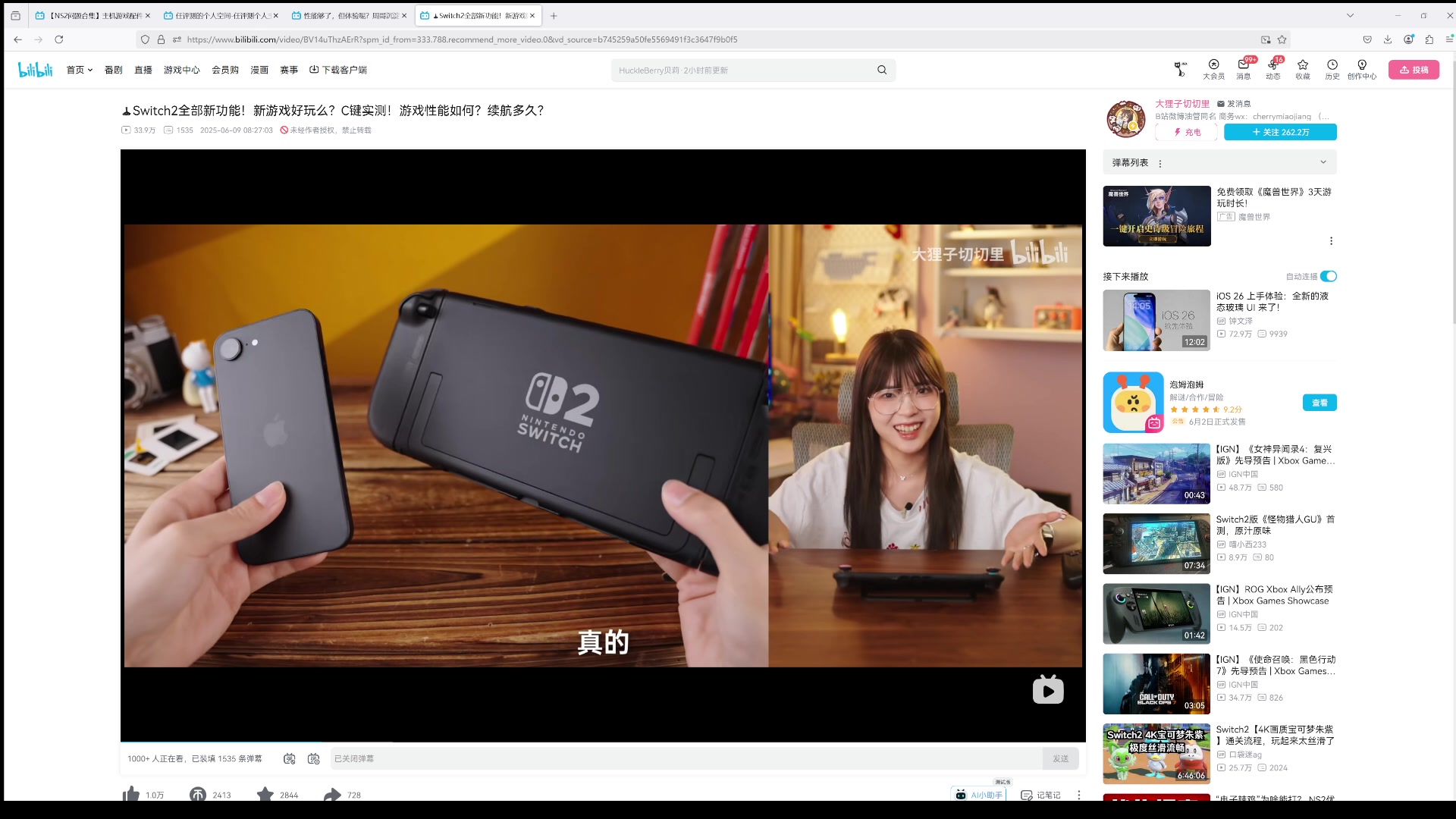The height and width of the screenshot is (819, 1456).
Task: Switch to the 任评测的个人空间 browser tab
Action: [x=220, y=15]
